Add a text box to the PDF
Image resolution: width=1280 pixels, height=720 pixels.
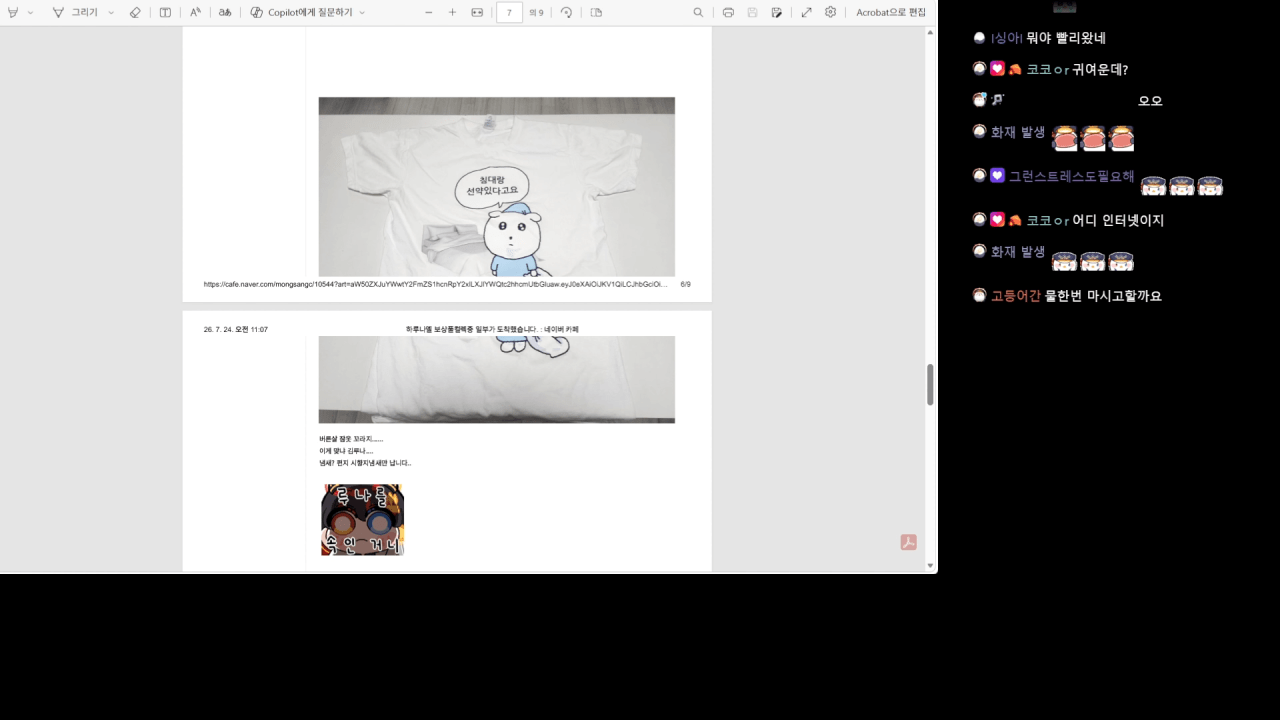[x=165, y=12]
